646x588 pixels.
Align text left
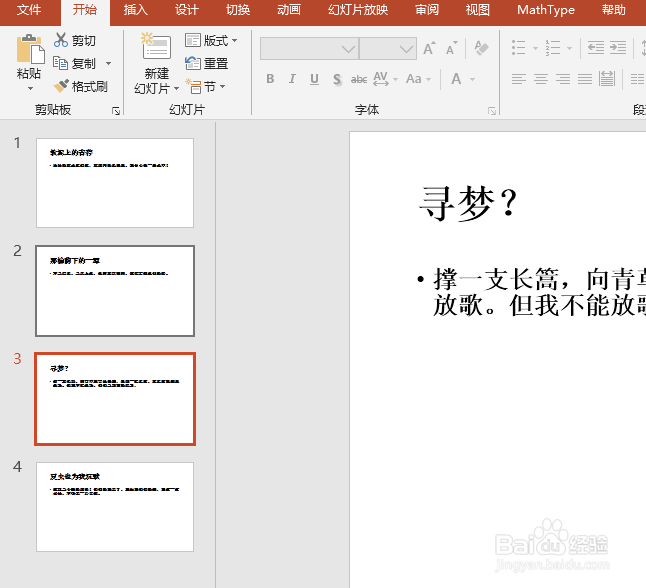tap(519, 79)
